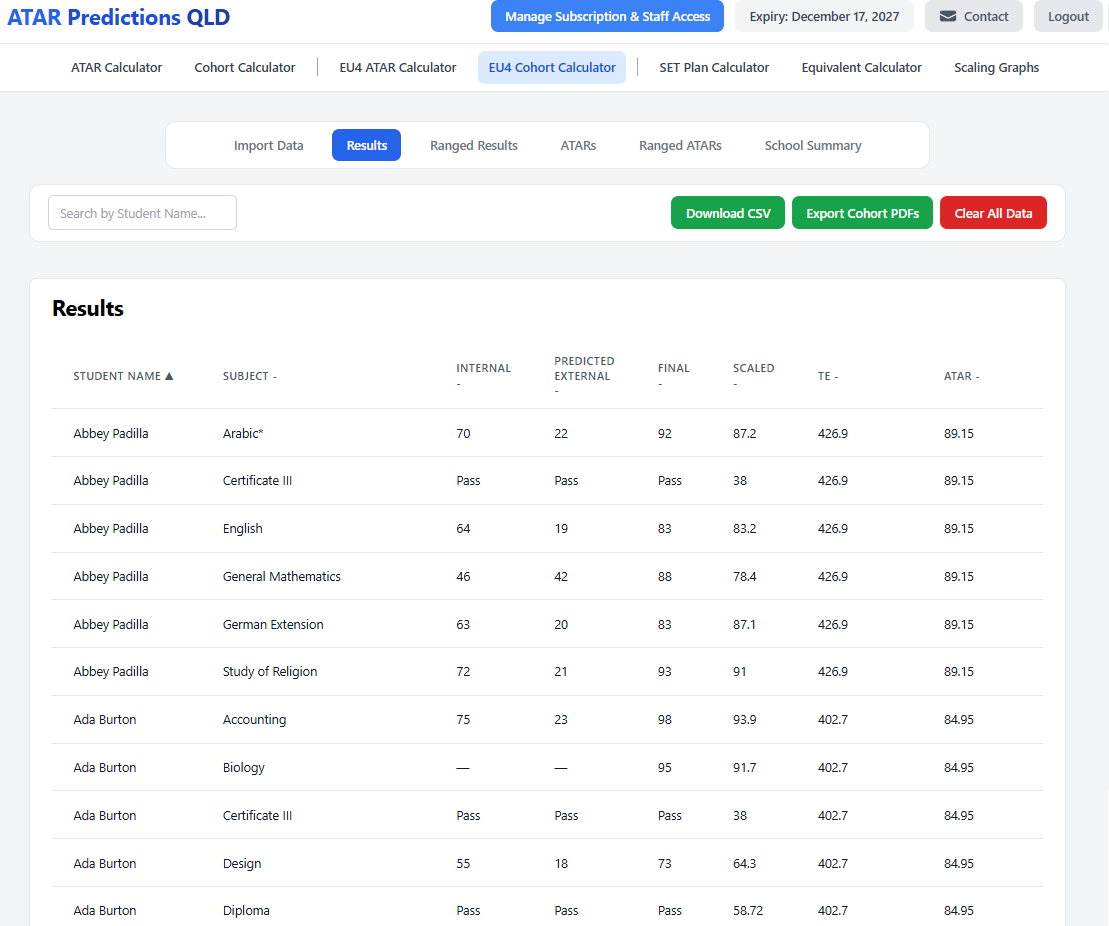Click predicted external 42 in General Mathematics row
1109x926 pixels.
tap(561, 577)
